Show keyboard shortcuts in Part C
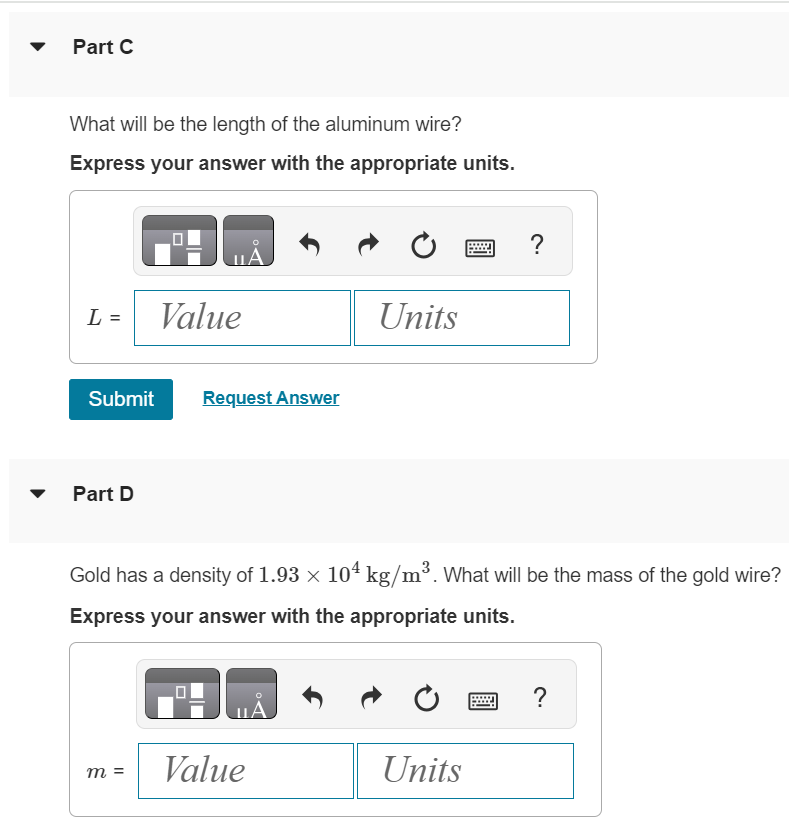Viewport: 789px width, 828px height. 480,247
